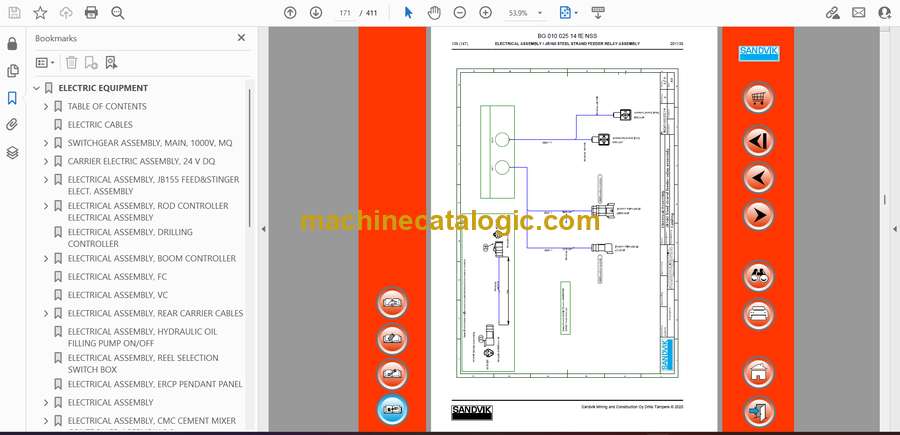
Task: Click the Save file icon
Action: tap(14, 13)
